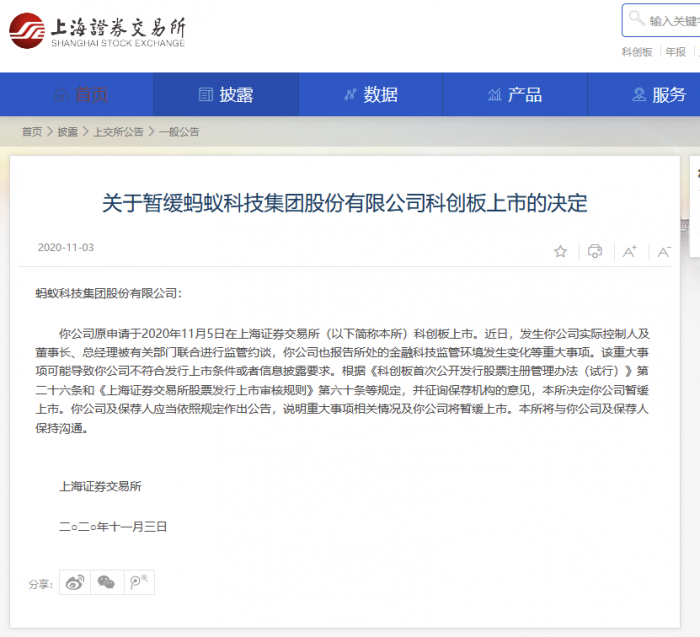Screen dimensions: 700x637
Task: Focus the keyword search input field
Action: (662, 20)
